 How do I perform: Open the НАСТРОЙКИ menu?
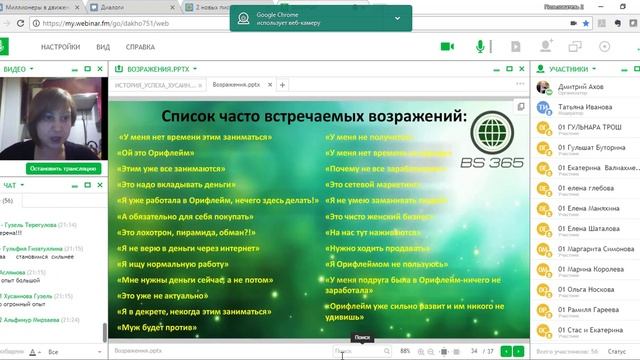(x=60, y=47)
